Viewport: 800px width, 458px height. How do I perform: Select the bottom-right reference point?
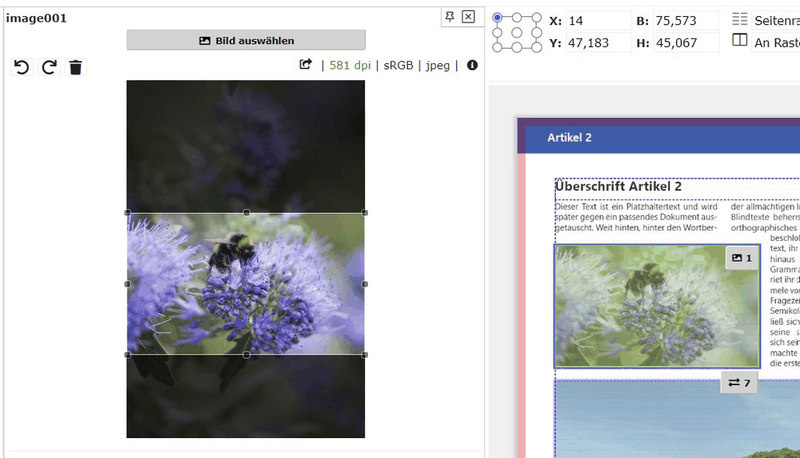coord(536,47)
